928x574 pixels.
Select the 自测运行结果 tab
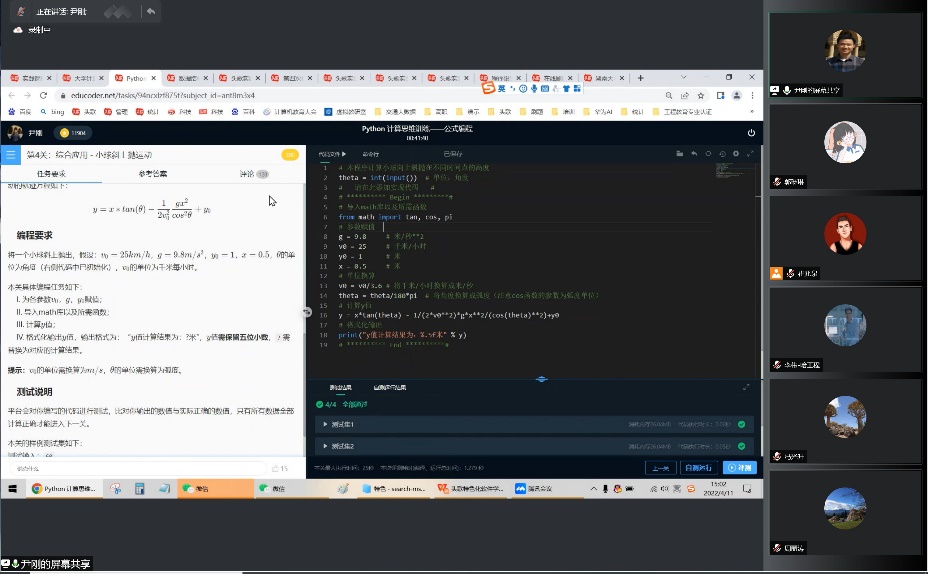tap(389, 386)
